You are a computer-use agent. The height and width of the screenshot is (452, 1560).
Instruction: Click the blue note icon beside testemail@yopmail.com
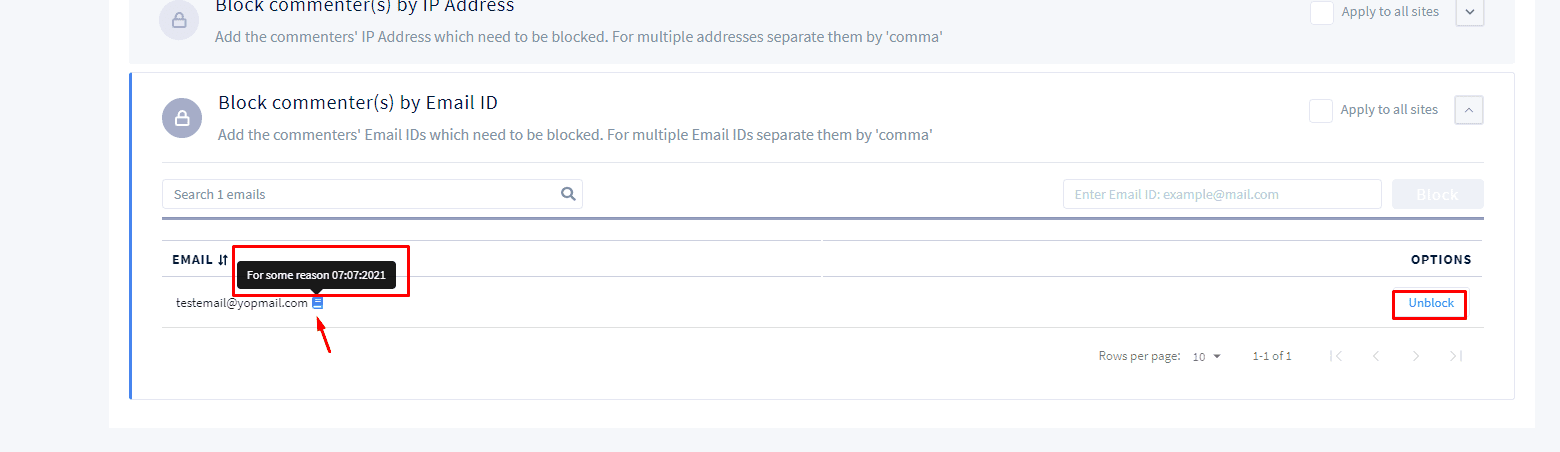318,303
